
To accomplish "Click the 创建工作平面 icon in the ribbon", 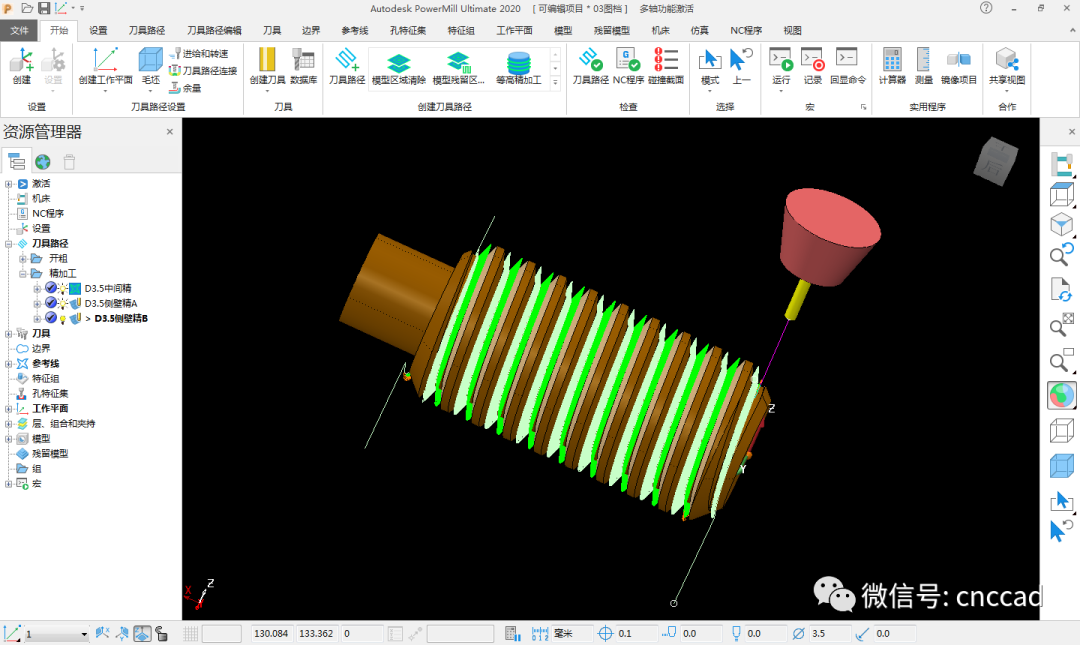I will (x=105, y=66).
